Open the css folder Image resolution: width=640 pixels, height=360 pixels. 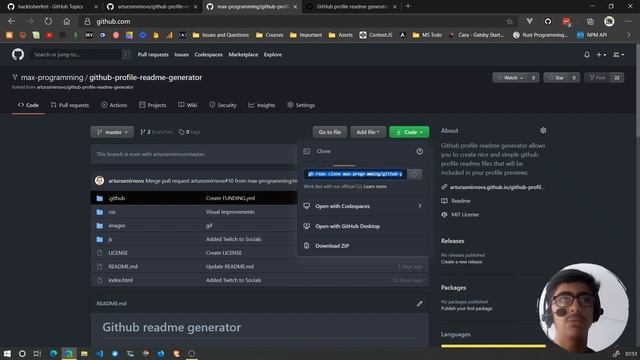point(112,212)
